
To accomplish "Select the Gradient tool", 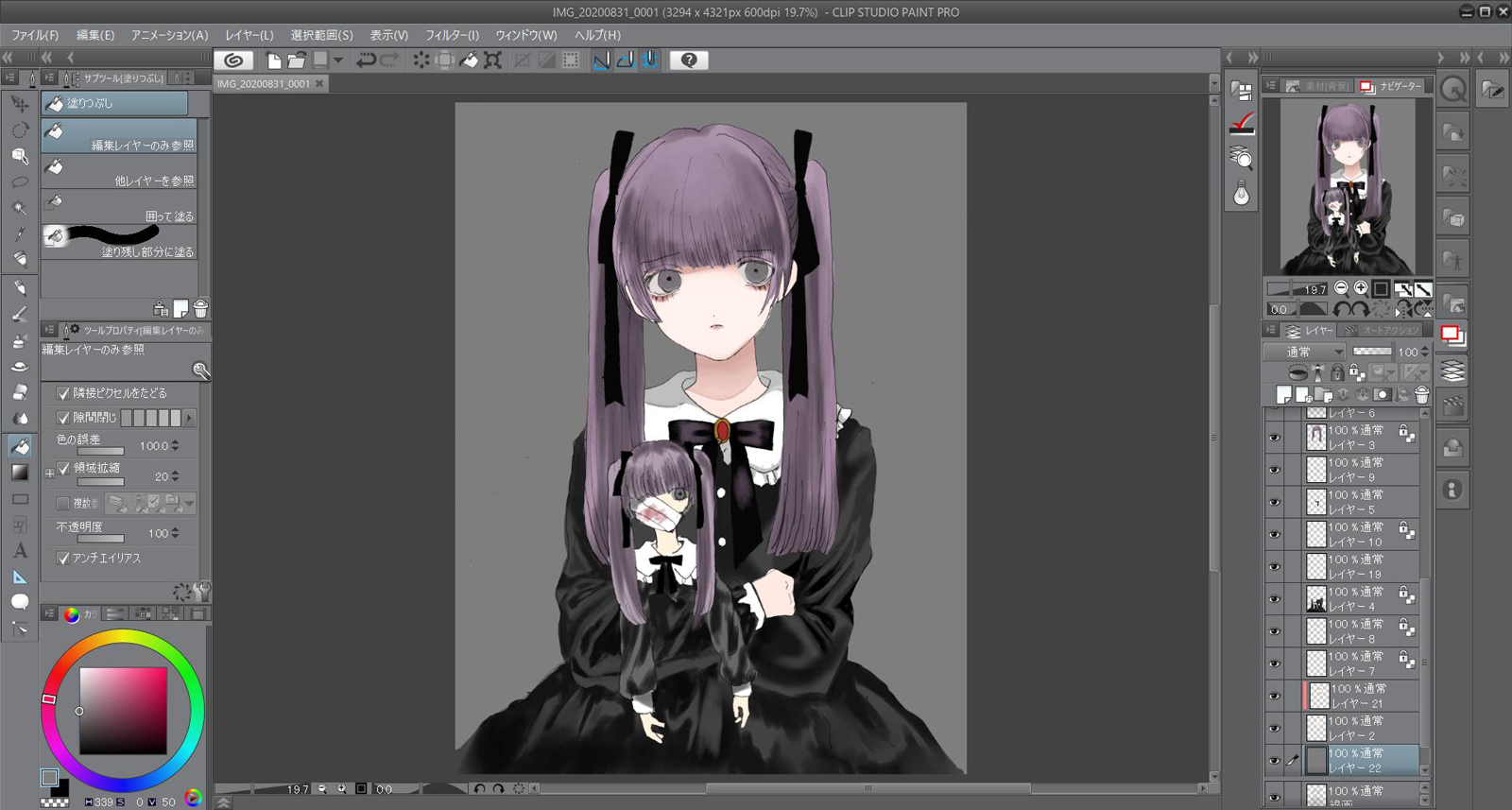I will [20, 473].
